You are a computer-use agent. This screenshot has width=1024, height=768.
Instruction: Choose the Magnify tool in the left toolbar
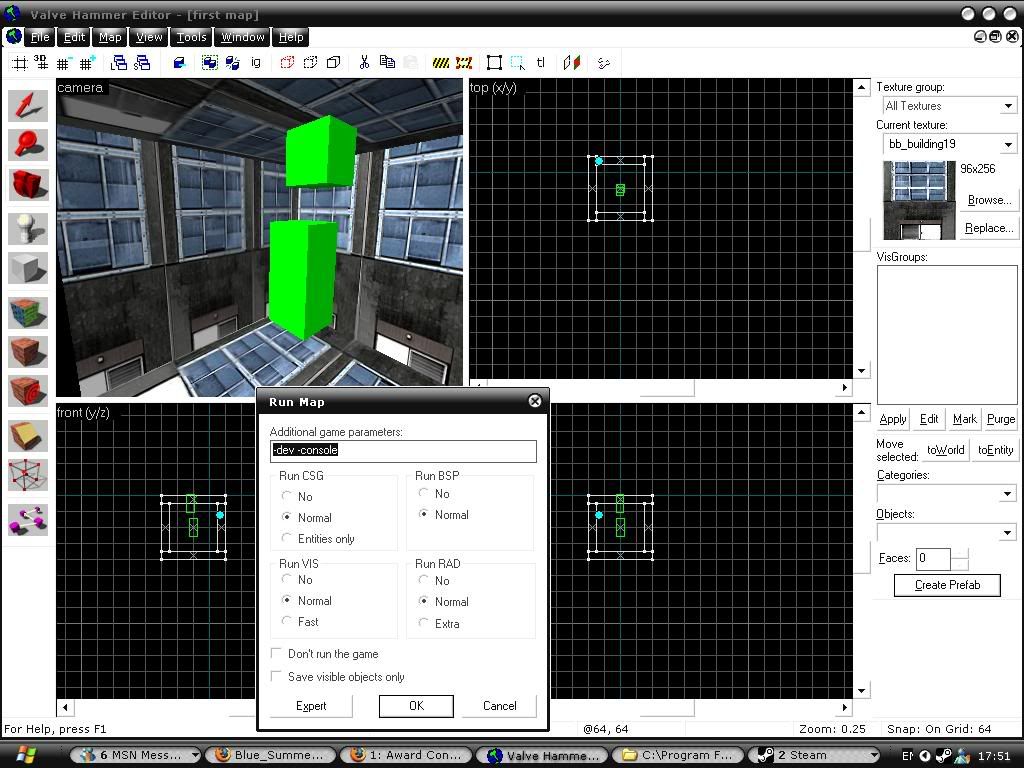[28, 145]
